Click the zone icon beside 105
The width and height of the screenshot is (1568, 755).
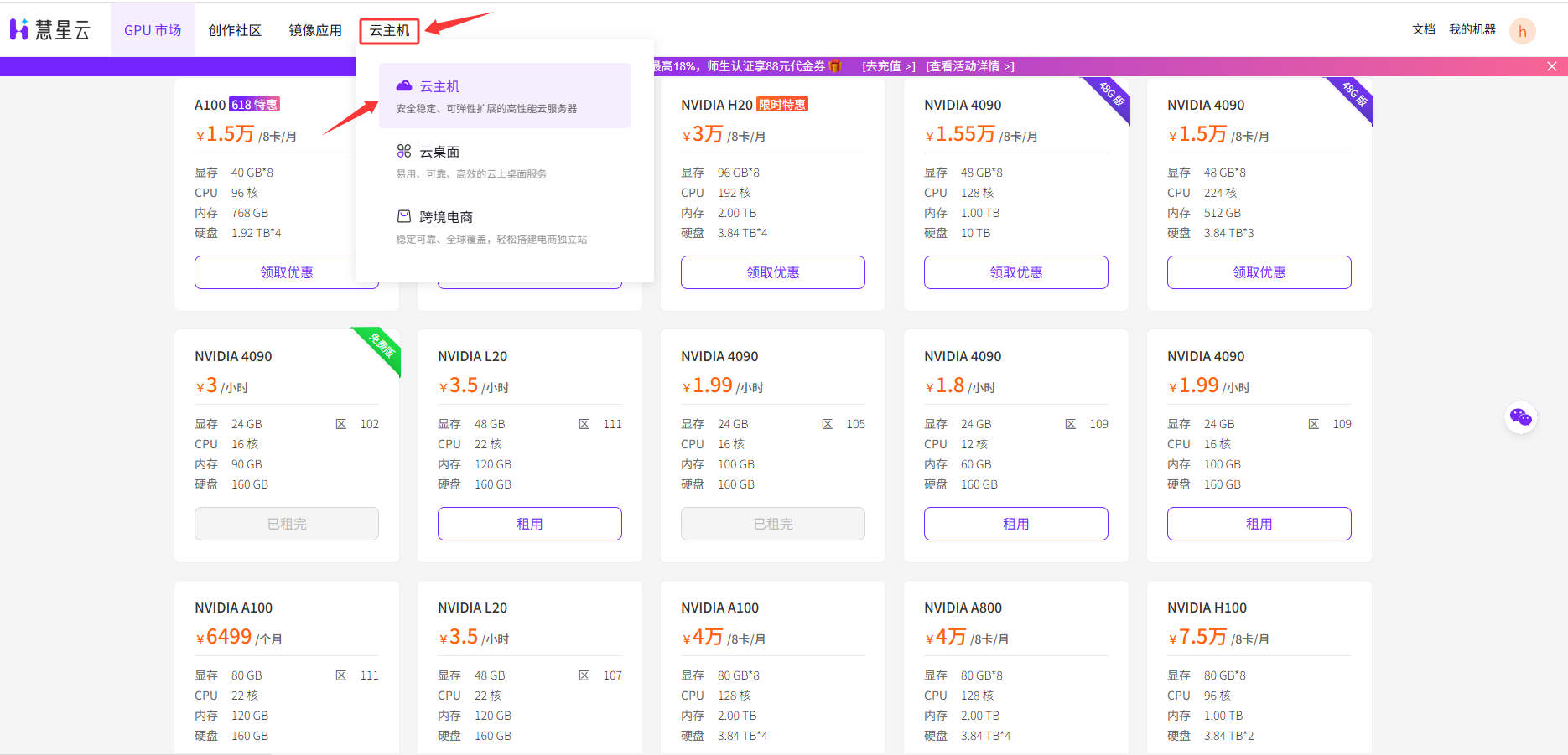pyautogui.click(x=828, y=424)
